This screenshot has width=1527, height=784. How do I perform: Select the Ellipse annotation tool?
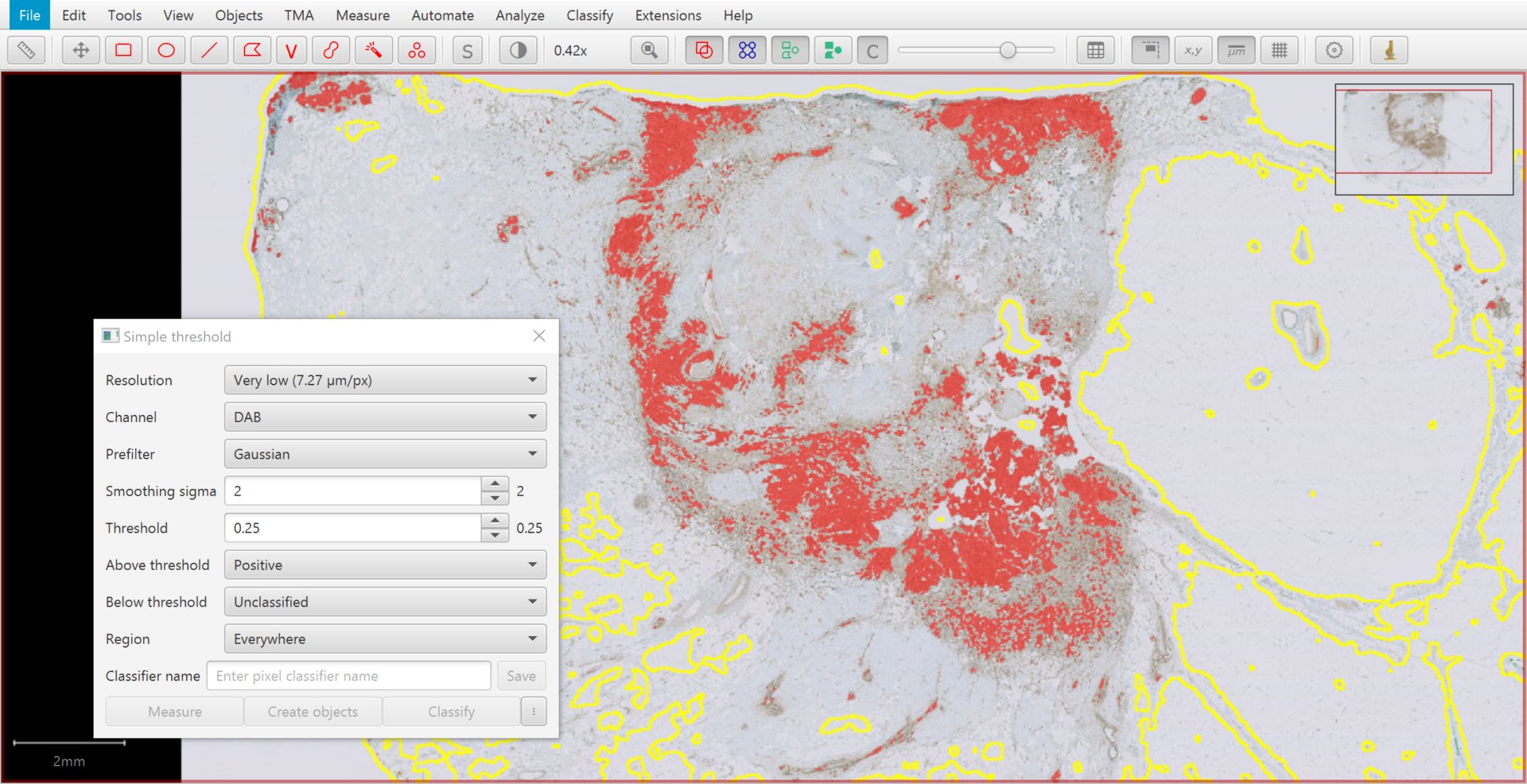click(166, 50)
